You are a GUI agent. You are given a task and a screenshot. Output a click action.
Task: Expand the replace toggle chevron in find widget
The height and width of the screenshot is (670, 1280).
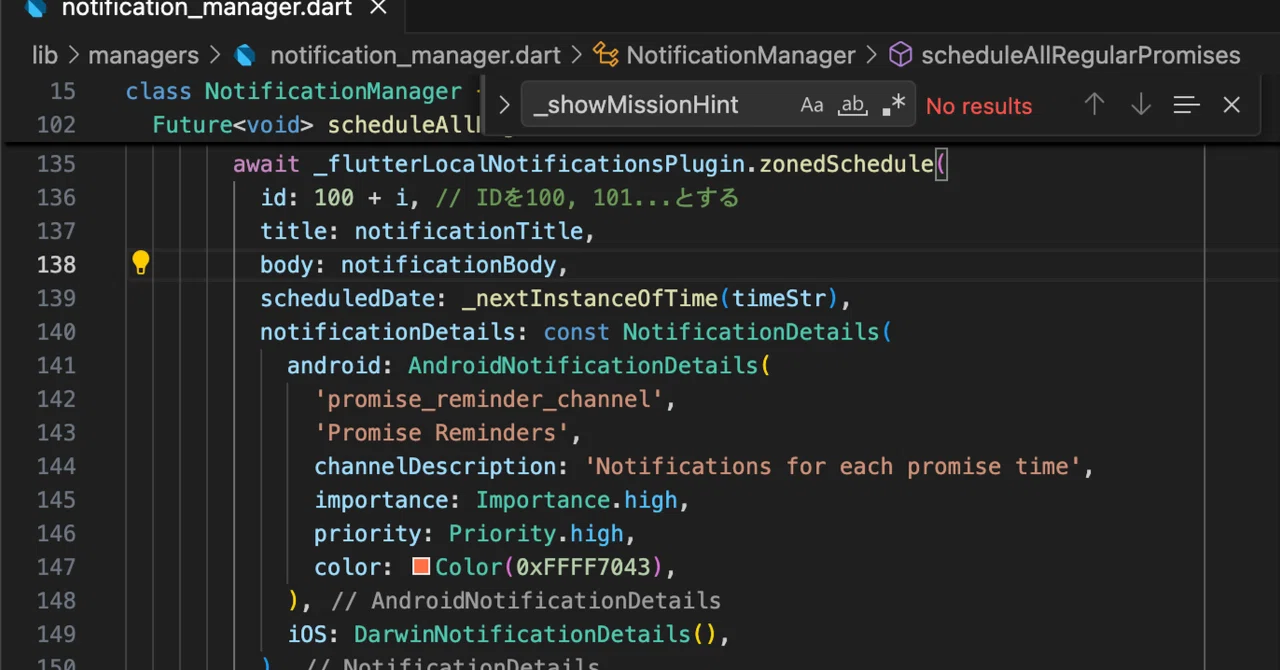tap(504, 105)
